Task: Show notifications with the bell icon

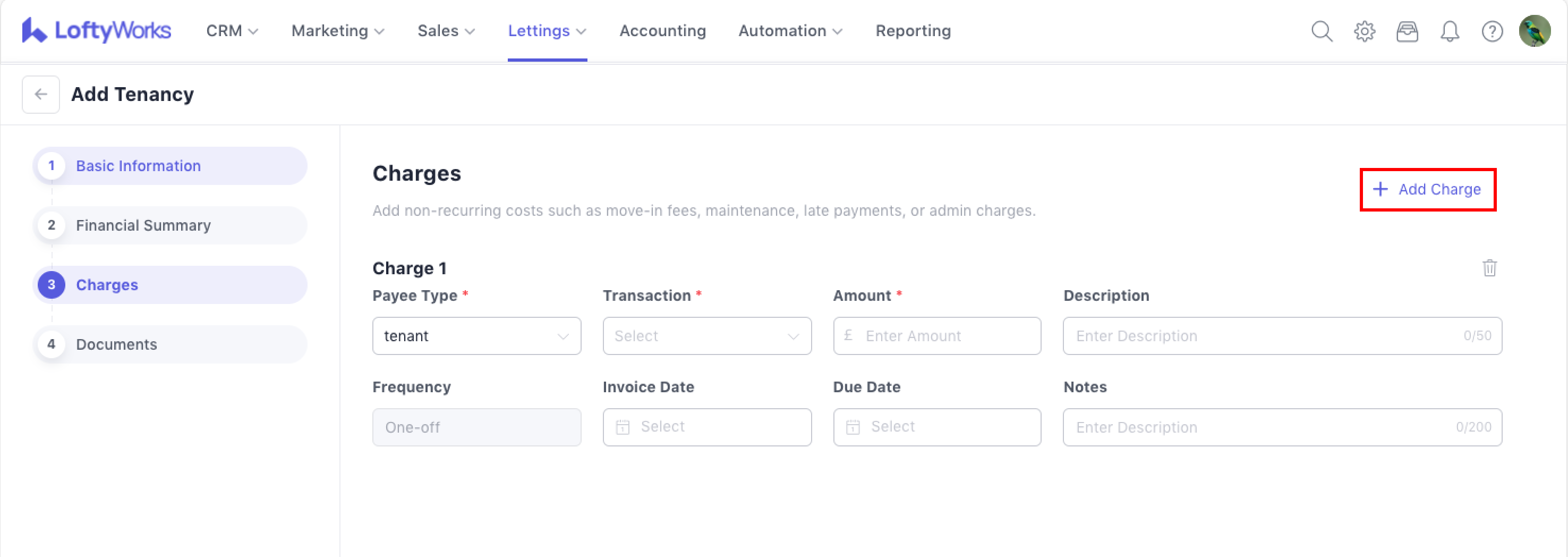Action: [x=1450, y=31]
